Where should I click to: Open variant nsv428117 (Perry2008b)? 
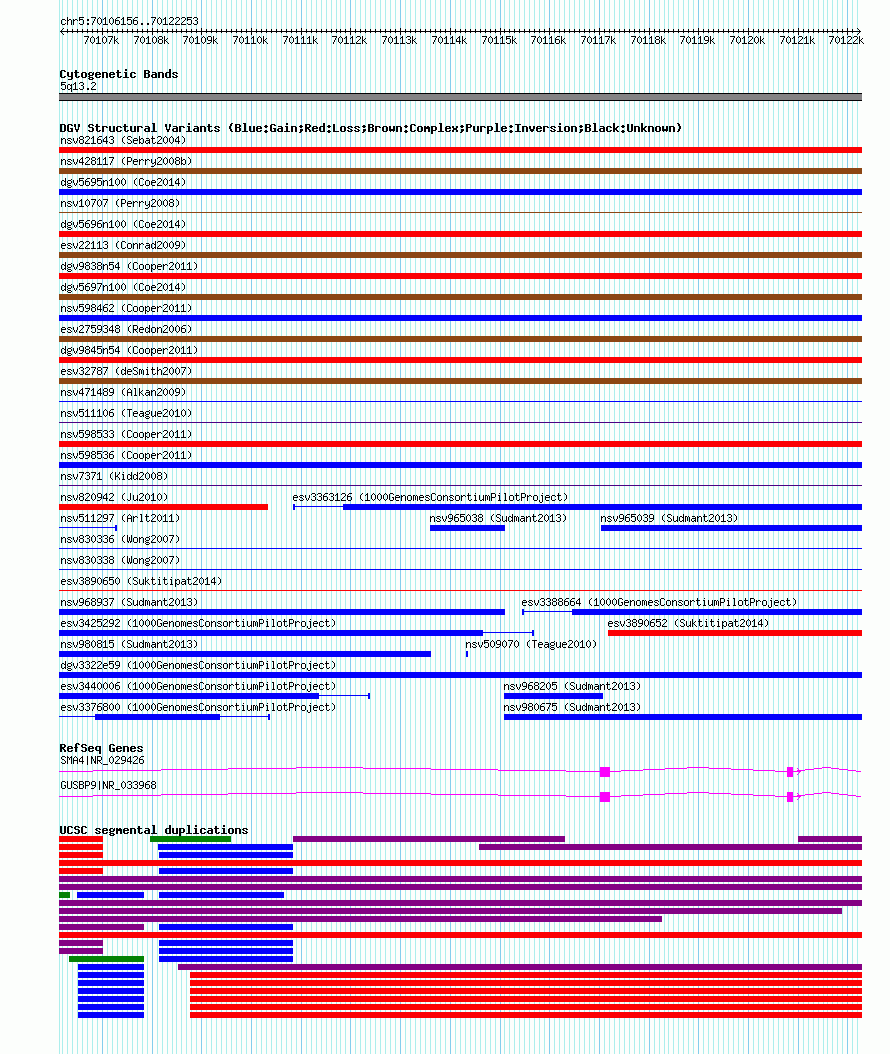point(126,161)
